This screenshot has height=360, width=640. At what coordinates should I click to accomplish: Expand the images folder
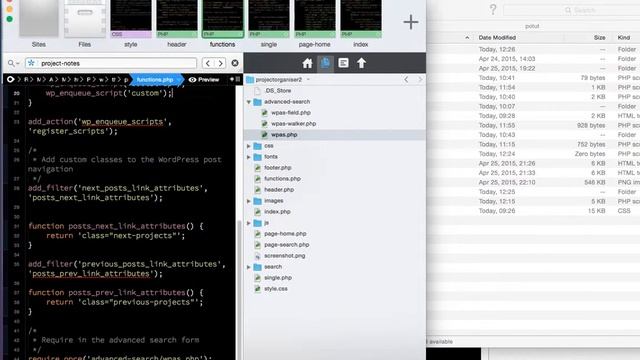click(x=249, y=201)
